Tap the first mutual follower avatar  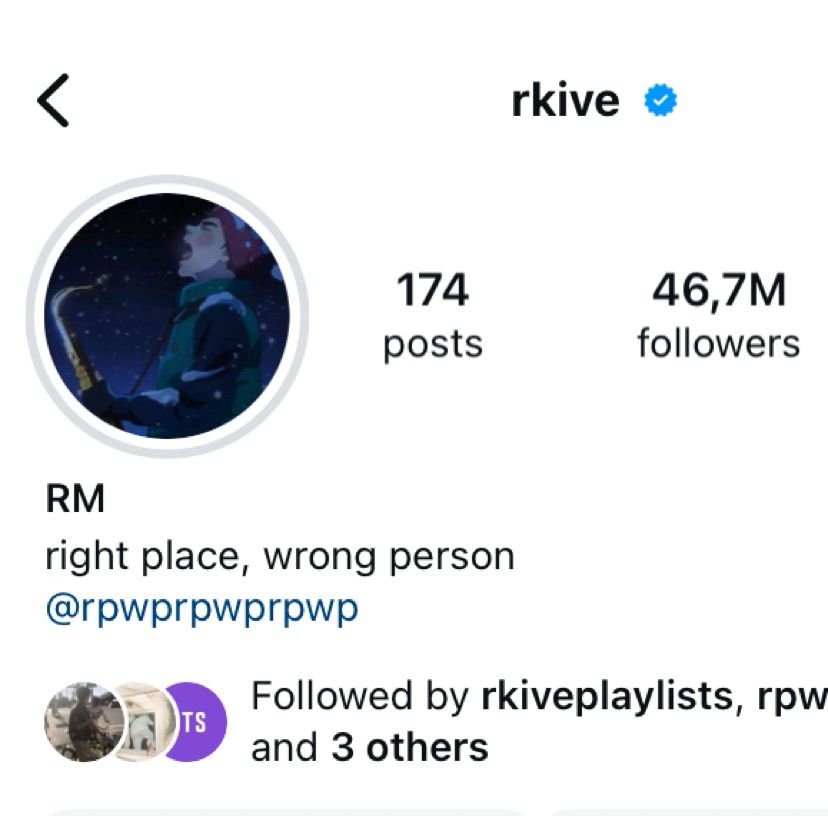84,721
